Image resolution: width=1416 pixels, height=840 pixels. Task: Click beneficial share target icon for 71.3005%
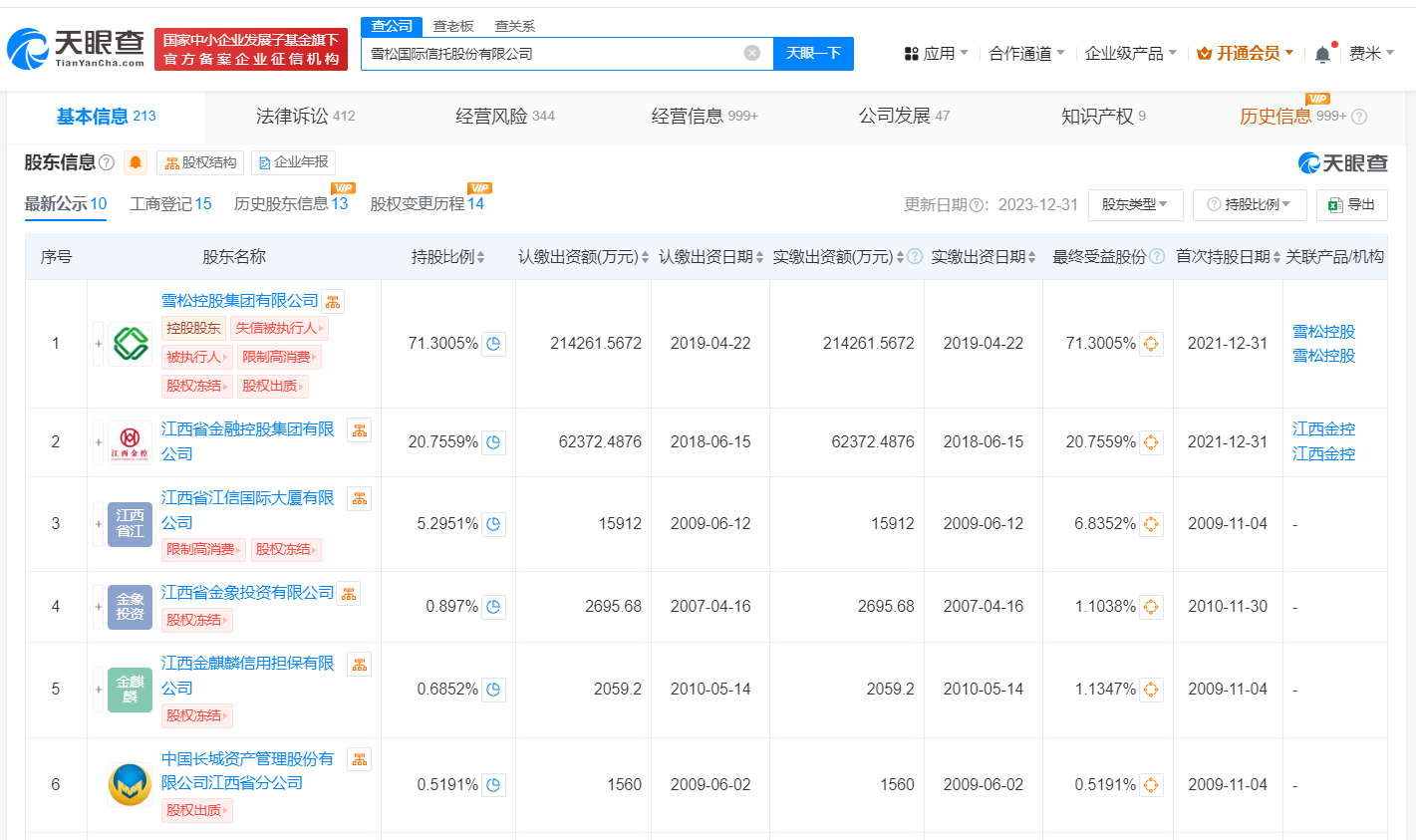tap(1151, 344)
